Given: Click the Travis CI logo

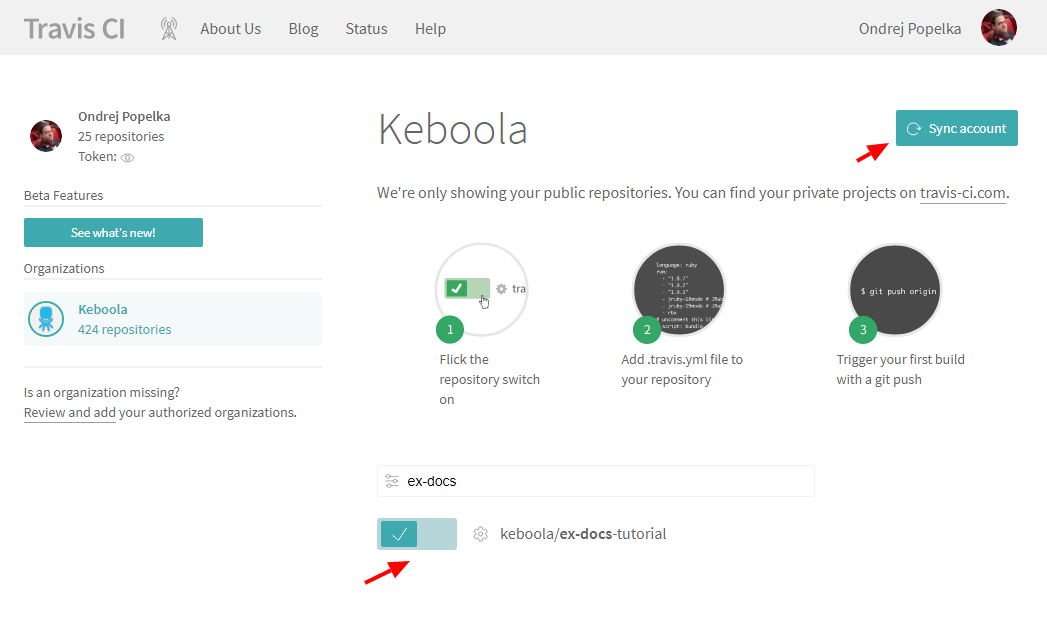Looking at the screenshot, I should tap(74, 29).
